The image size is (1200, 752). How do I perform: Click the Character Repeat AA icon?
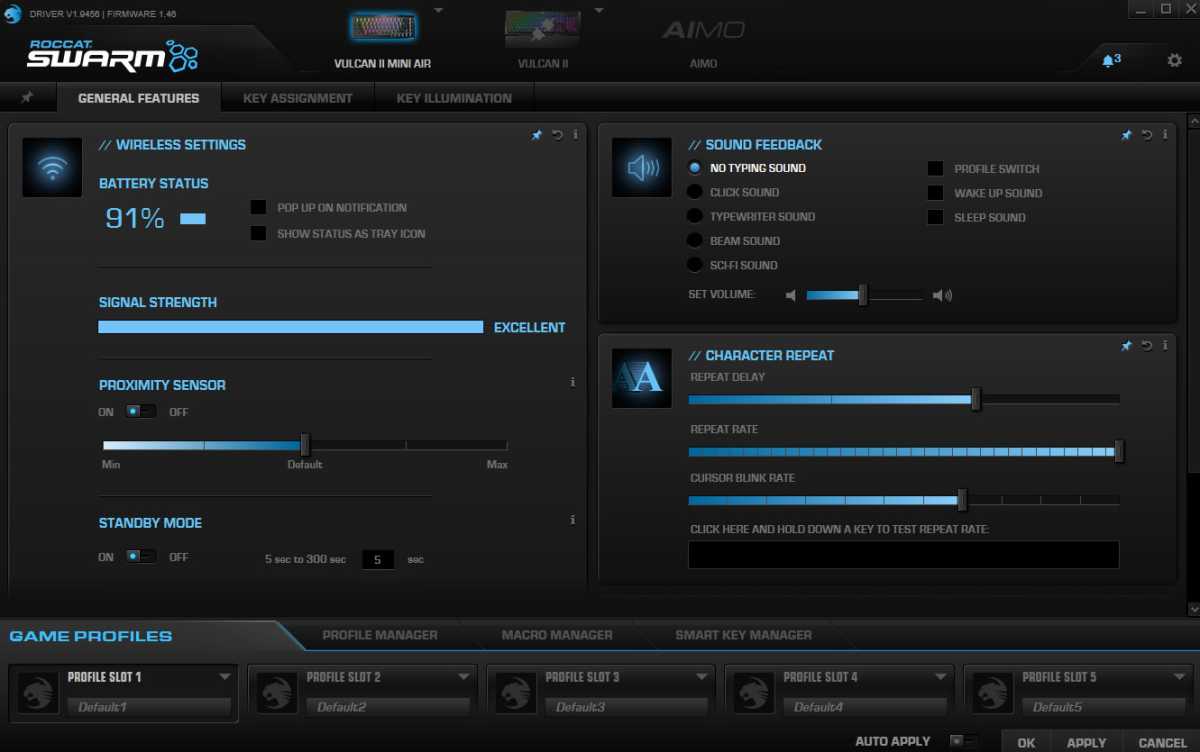(642, 378)
